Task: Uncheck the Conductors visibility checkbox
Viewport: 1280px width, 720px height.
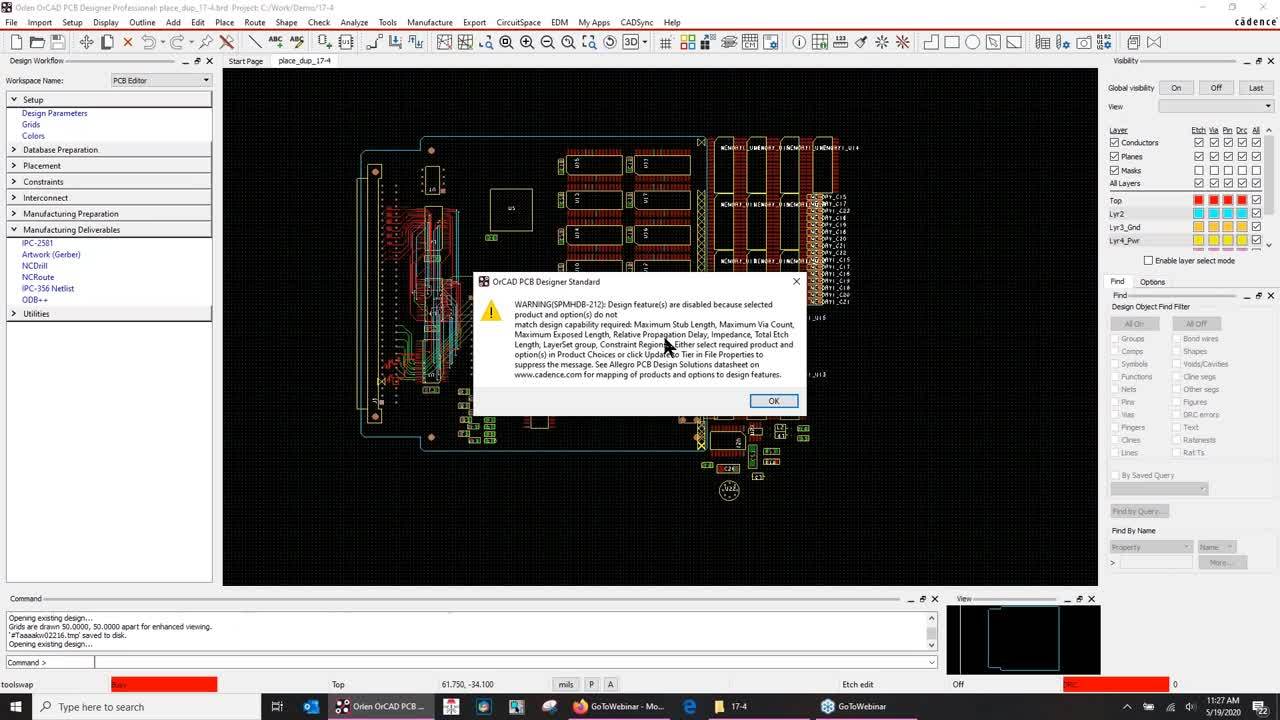Action: pos(1114,142)
